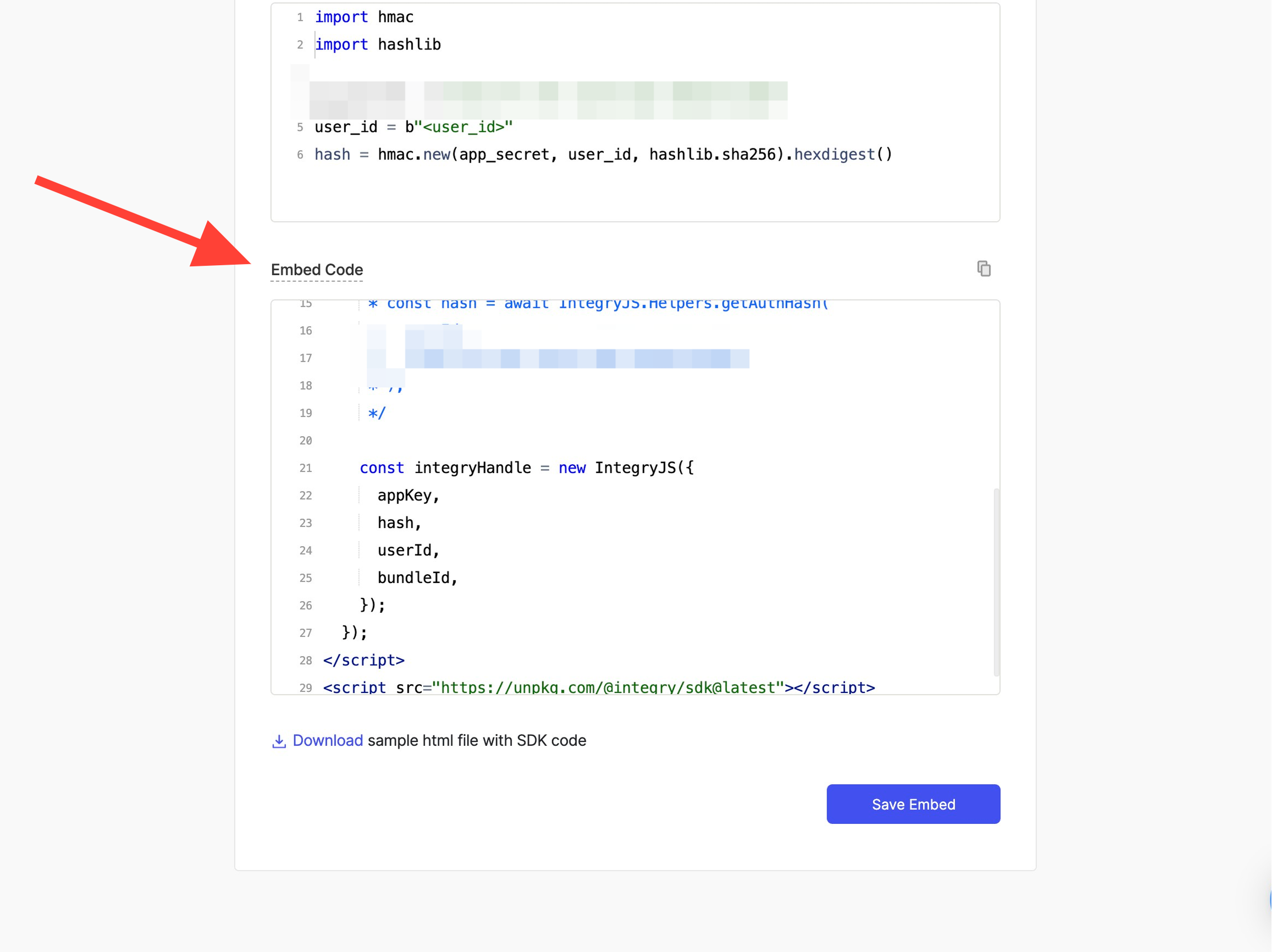Viewport: 1272px width, 952px height.
Task: Click the getAuthHash comment line
Action: [x=597, y=304]
